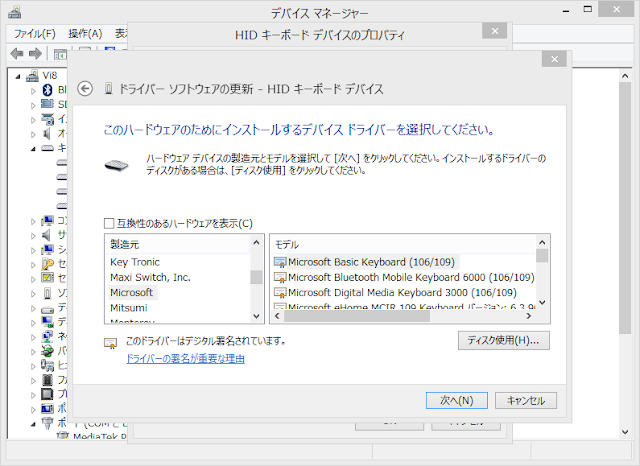640x466 pixels.
Task: Minimize the Device Manager window
Action: [x=566, y=10]
